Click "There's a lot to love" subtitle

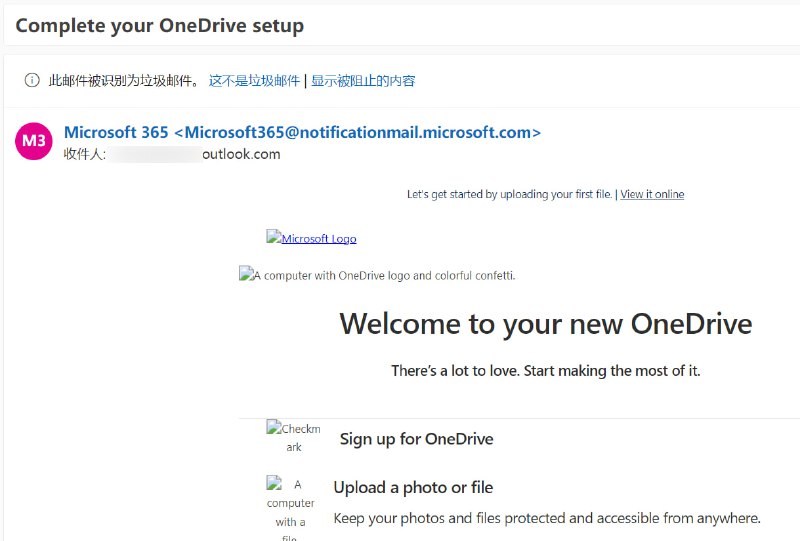545,371
